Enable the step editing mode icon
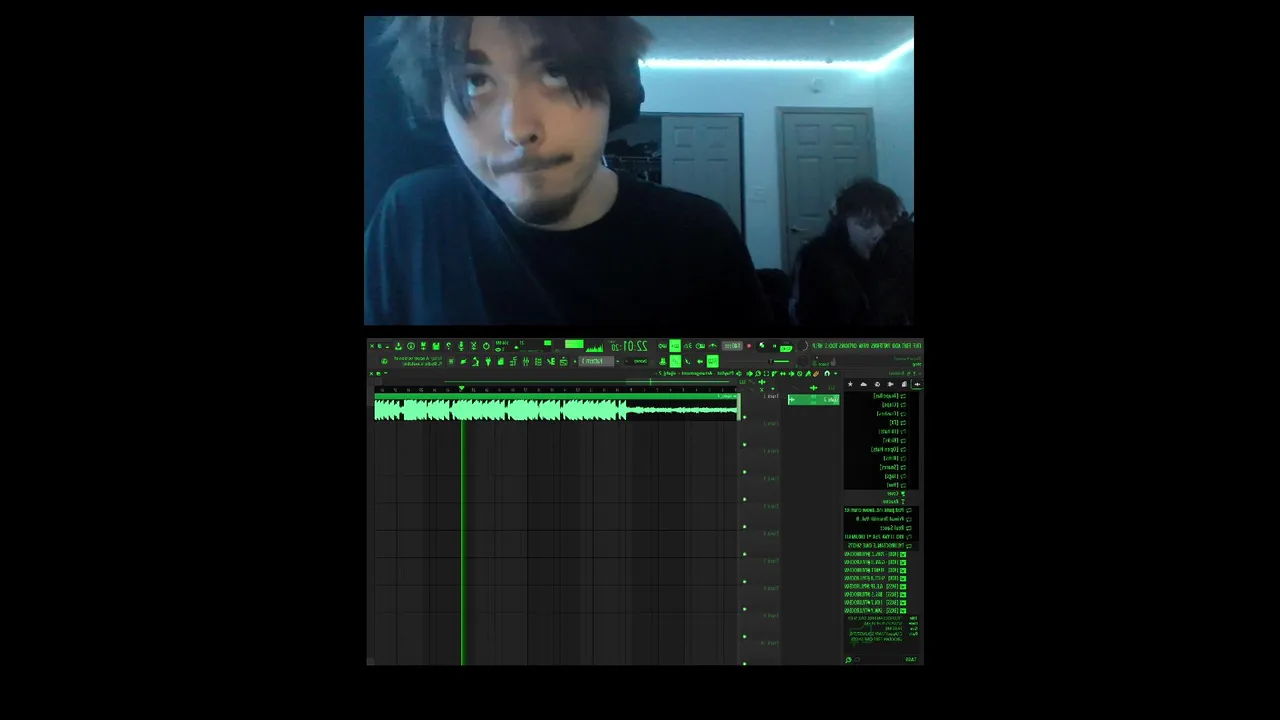1280x720 pixels. tap(688, 361)
